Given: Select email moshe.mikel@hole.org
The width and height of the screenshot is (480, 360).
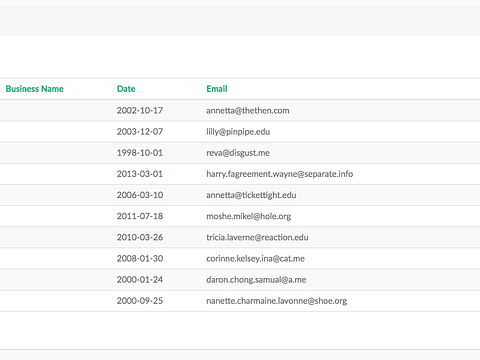Looking at the screenshot, I should 249,216.
